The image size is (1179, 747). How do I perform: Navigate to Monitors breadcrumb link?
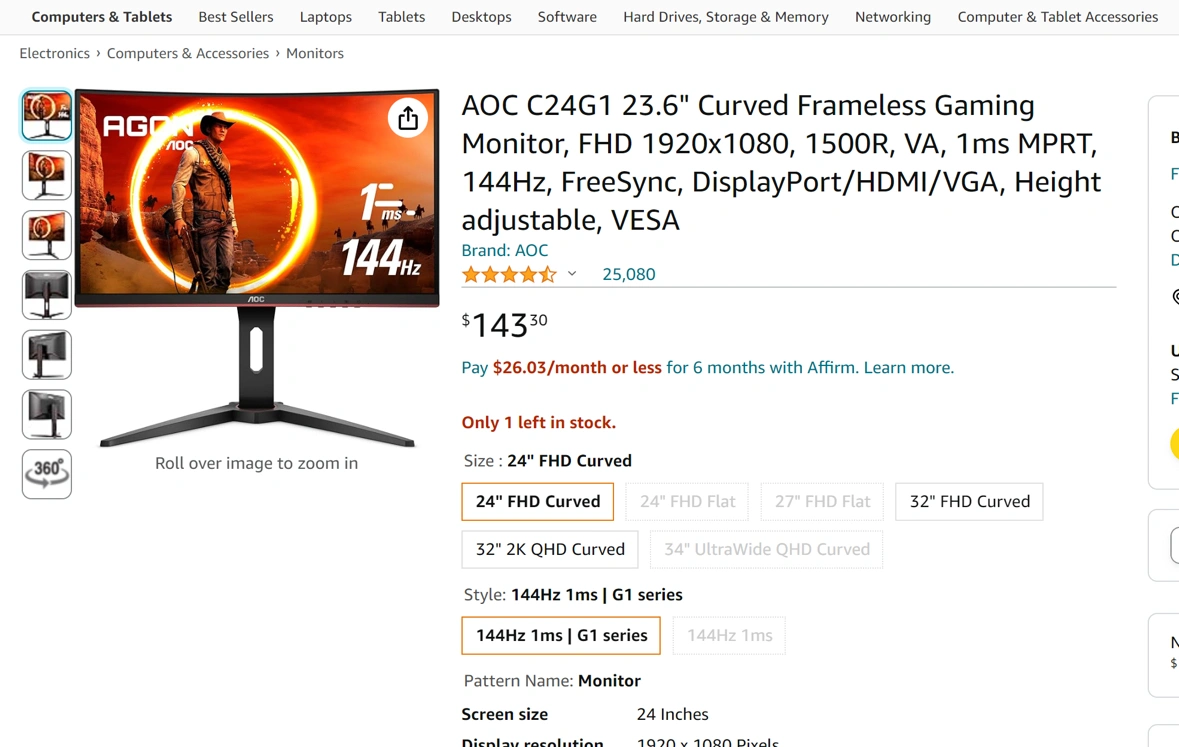tap(314, 53)
